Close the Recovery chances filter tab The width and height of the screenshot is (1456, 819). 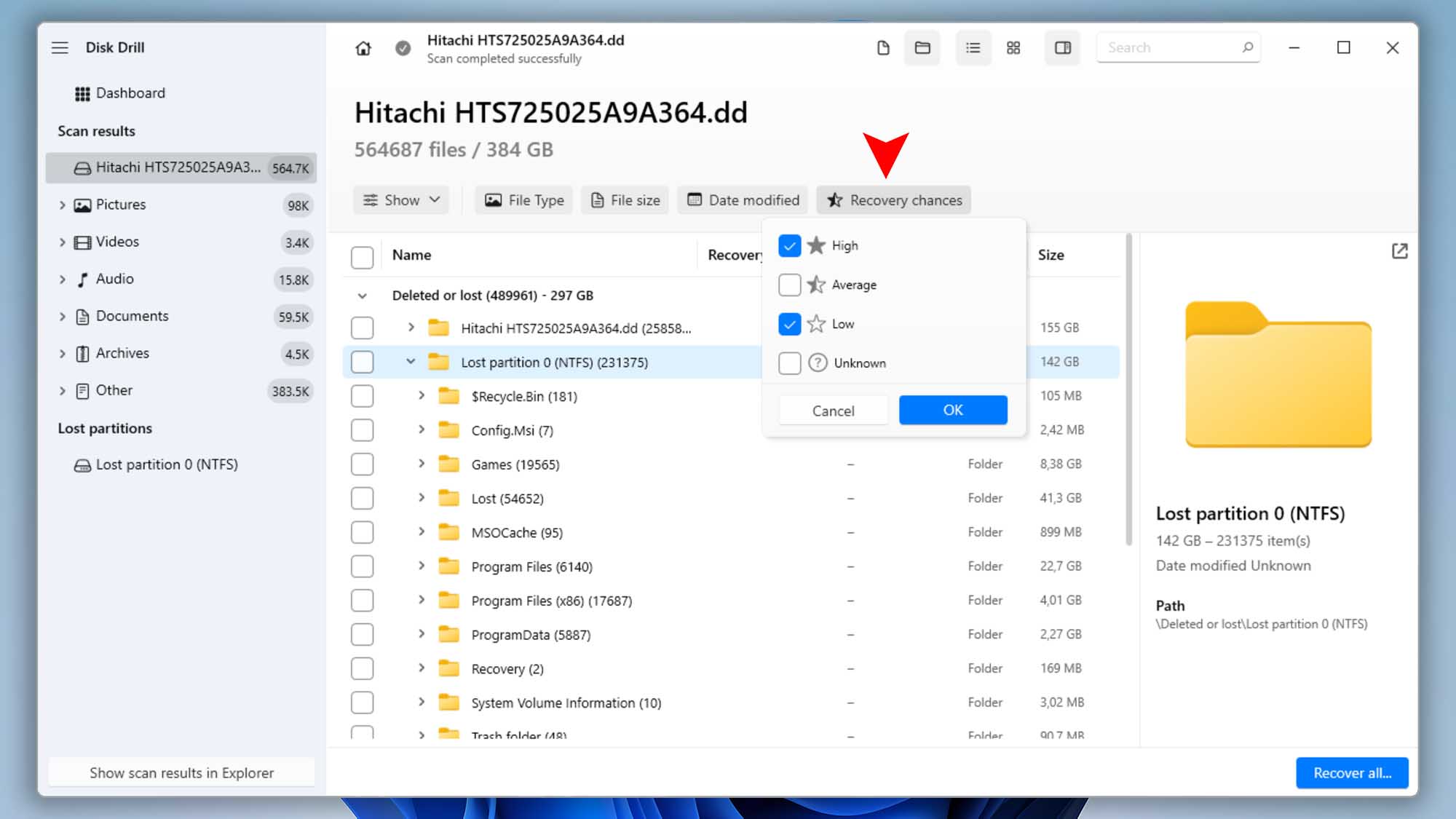tap(893, 200)
